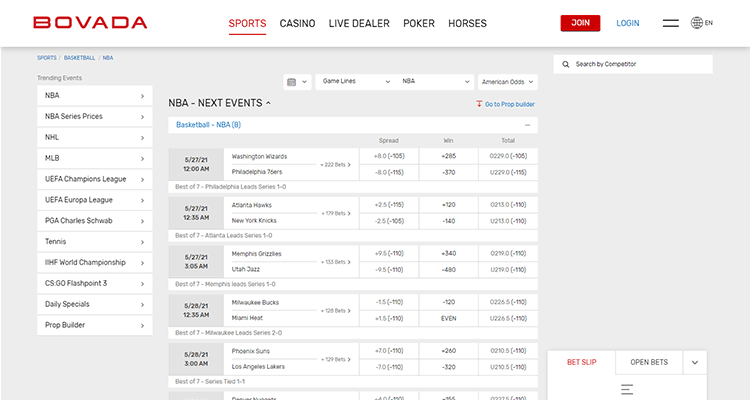Click the Go to Prop builder link
This screenshot has width=750, height=400.
[x=510, y=104]
